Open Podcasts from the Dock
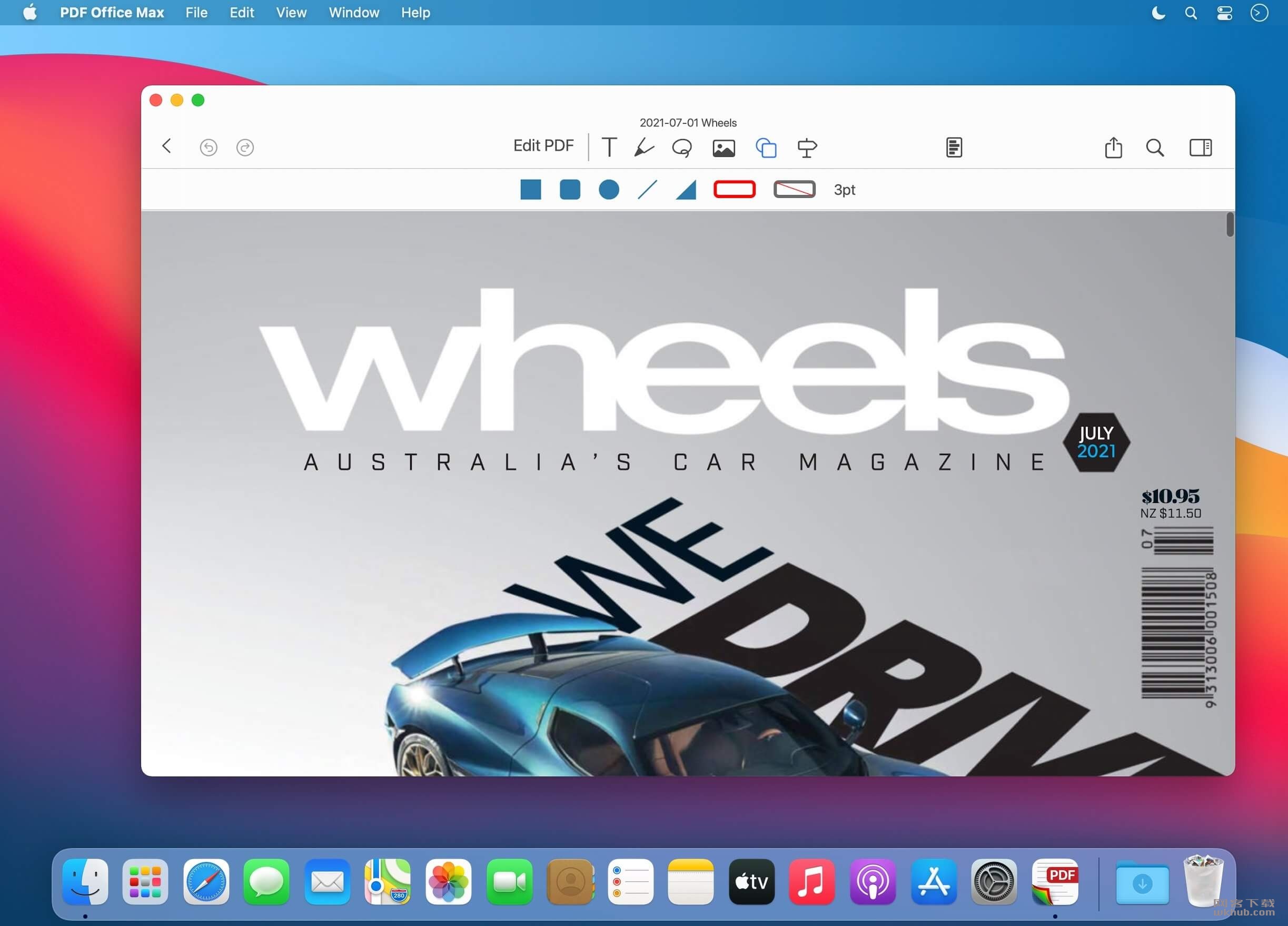 873,881
